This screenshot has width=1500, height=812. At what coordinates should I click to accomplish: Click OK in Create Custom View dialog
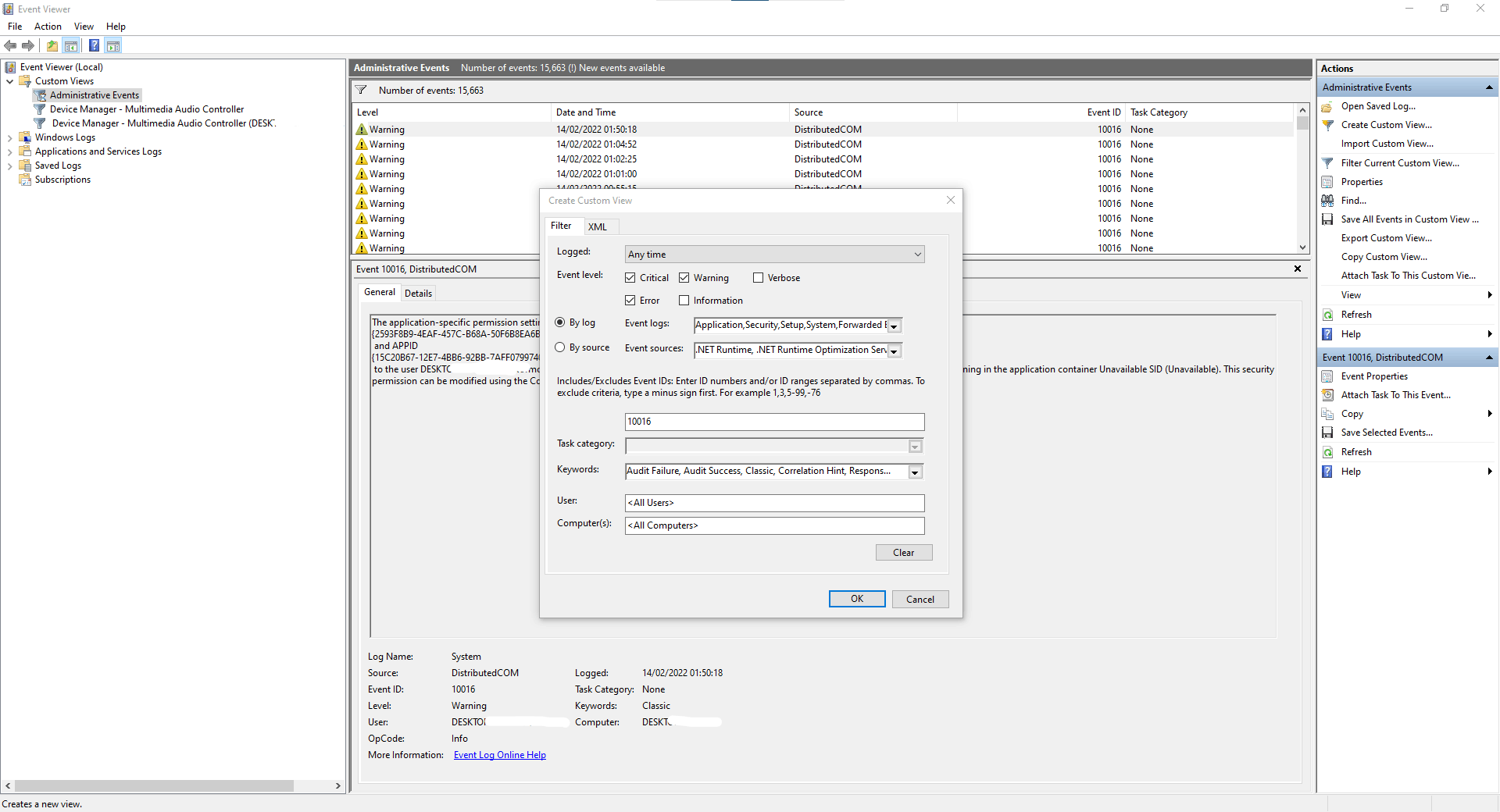tap(857, 599)
